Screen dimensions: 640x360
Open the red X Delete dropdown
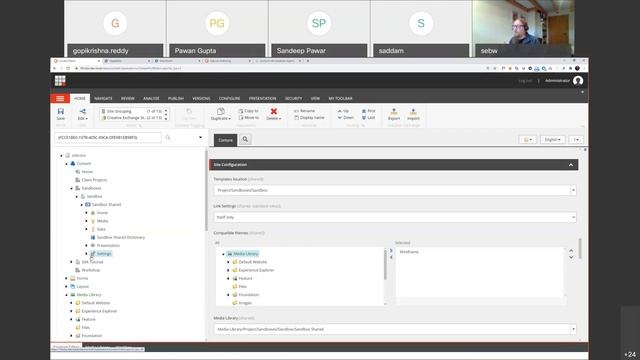pyautogui.click(x=274, y=114)
